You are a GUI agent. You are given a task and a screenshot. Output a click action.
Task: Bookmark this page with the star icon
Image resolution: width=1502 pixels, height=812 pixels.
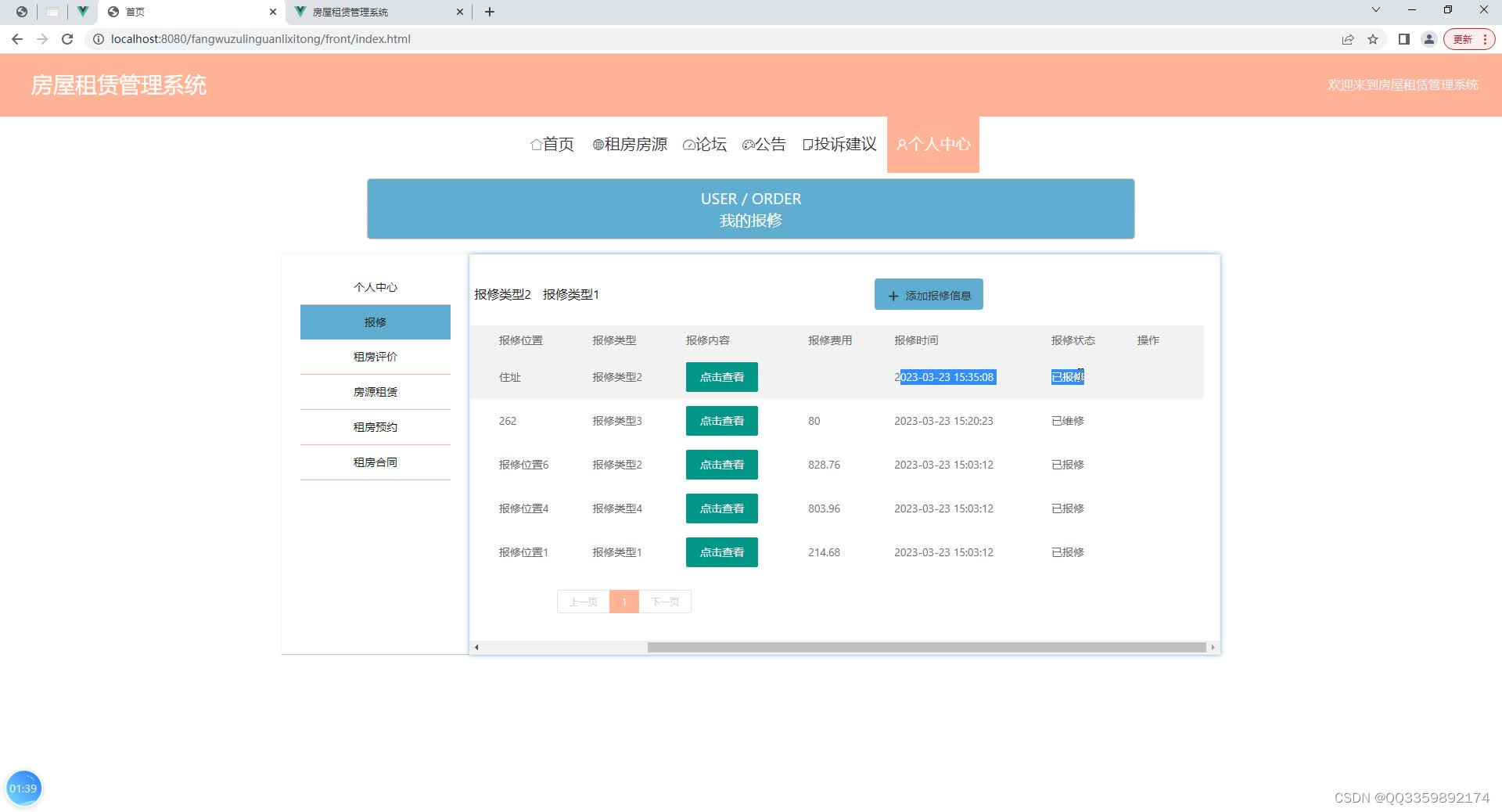[x=1373, y=39]
